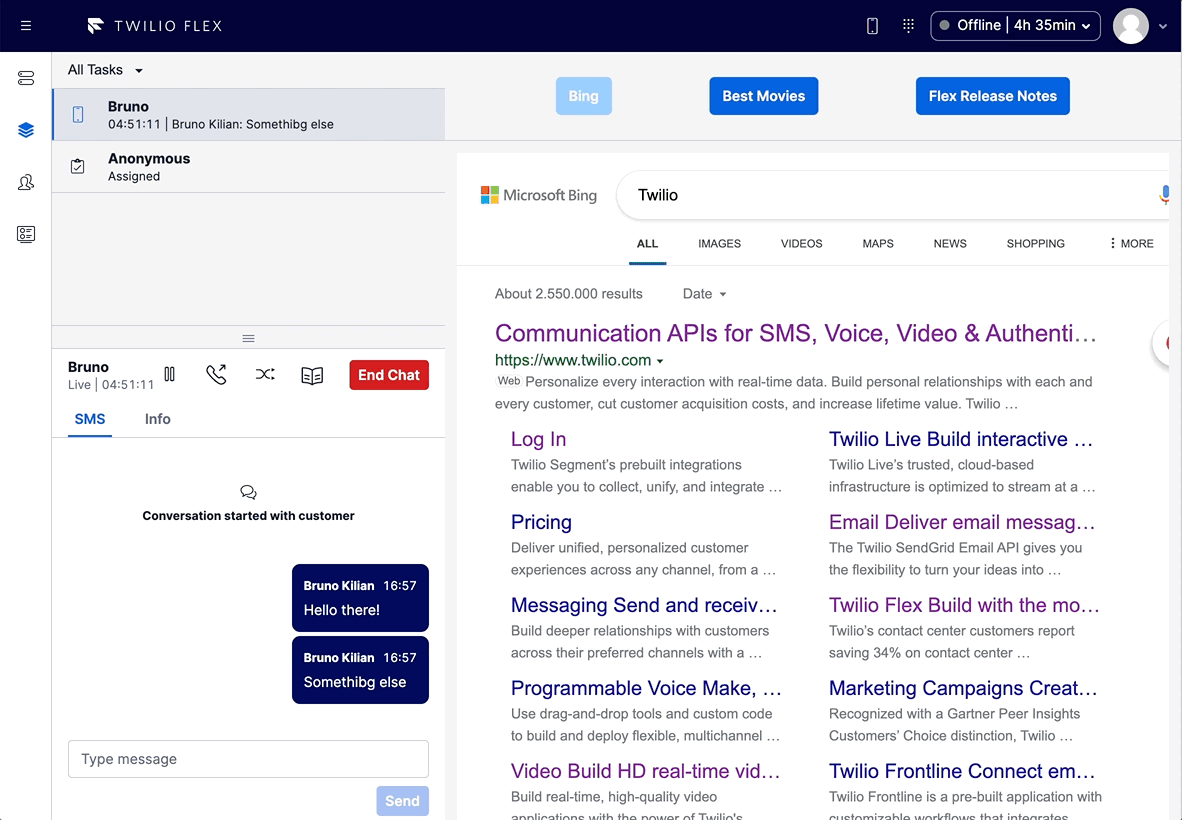Change availability via the Offline status control
Screen dimensions: 1182x820
1015,25
